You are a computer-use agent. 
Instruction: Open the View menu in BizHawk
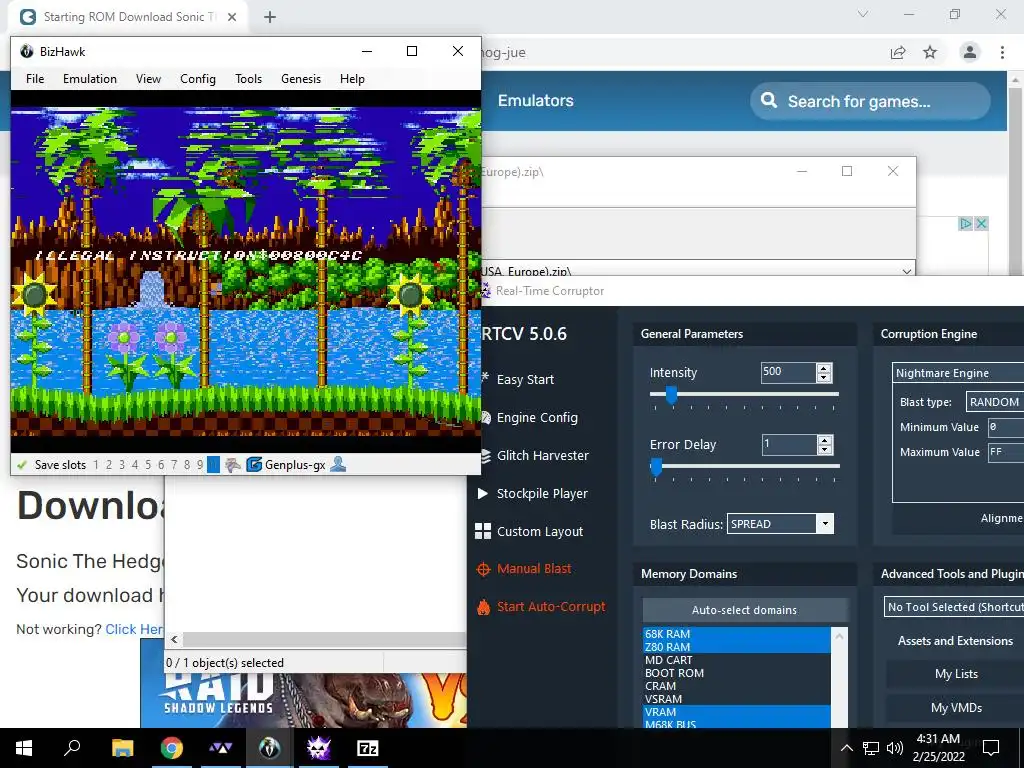pyautogui.click(x=148, y=79)
